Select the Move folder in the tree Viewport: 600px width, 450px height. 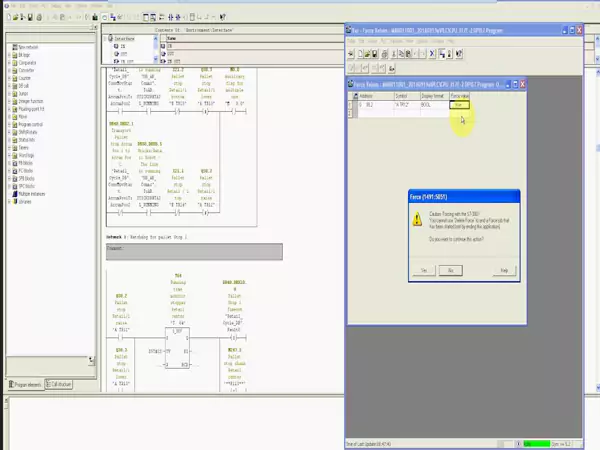pos(23,117)
